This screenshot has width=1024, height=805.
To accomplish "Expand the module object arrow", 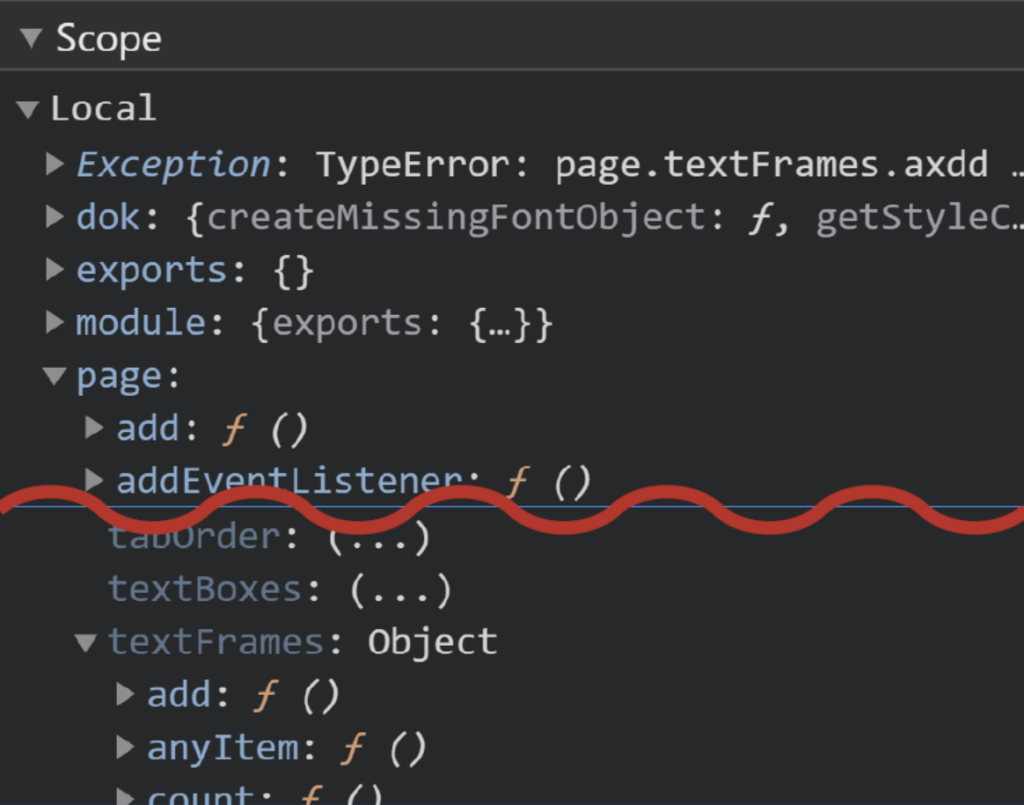I will point(56,322).
